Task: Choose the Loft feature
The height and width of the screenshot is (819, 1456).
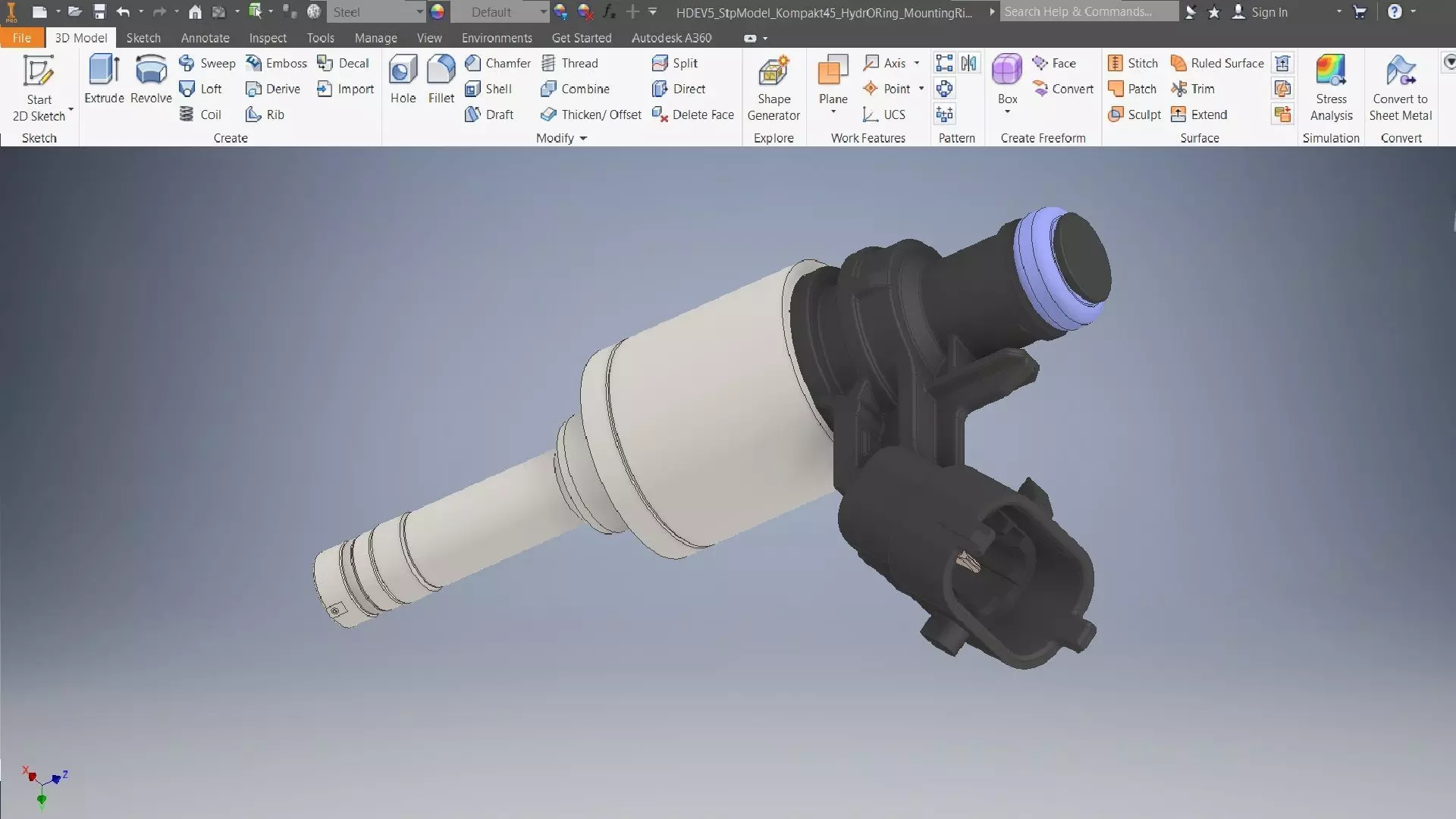Action: coord(200,89)
